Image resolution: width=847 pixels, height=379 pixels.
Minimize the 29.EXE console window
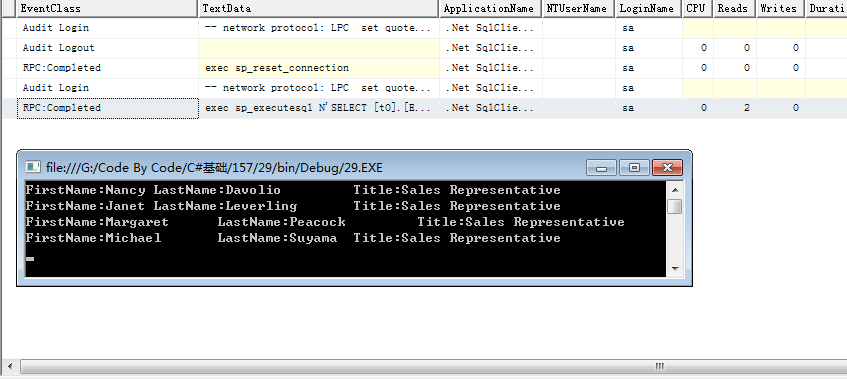coord(601,168)
